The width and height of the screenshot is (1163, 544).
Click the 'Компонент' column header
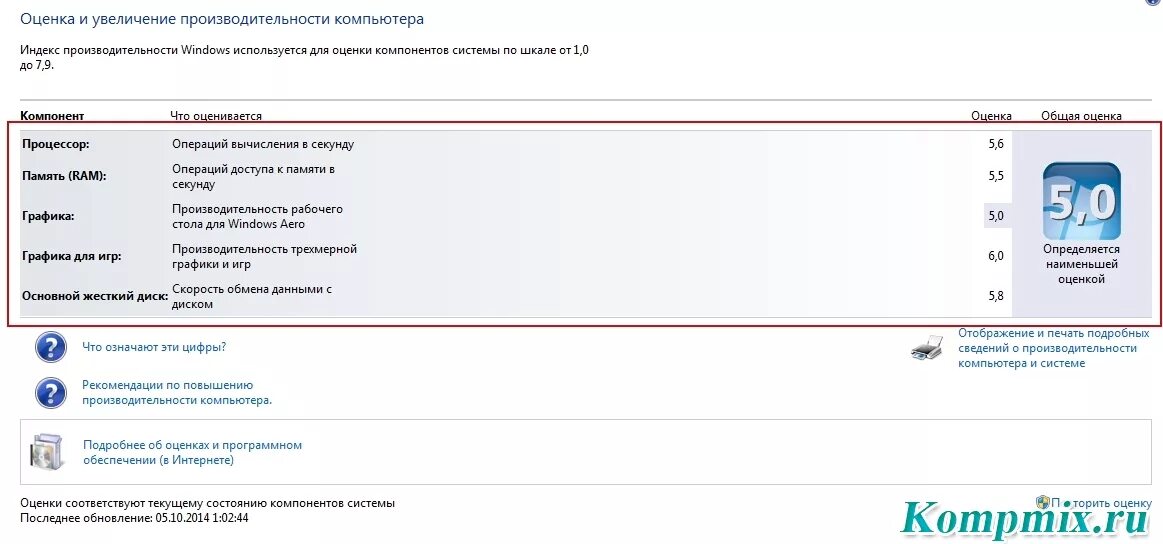click(52, 116)
